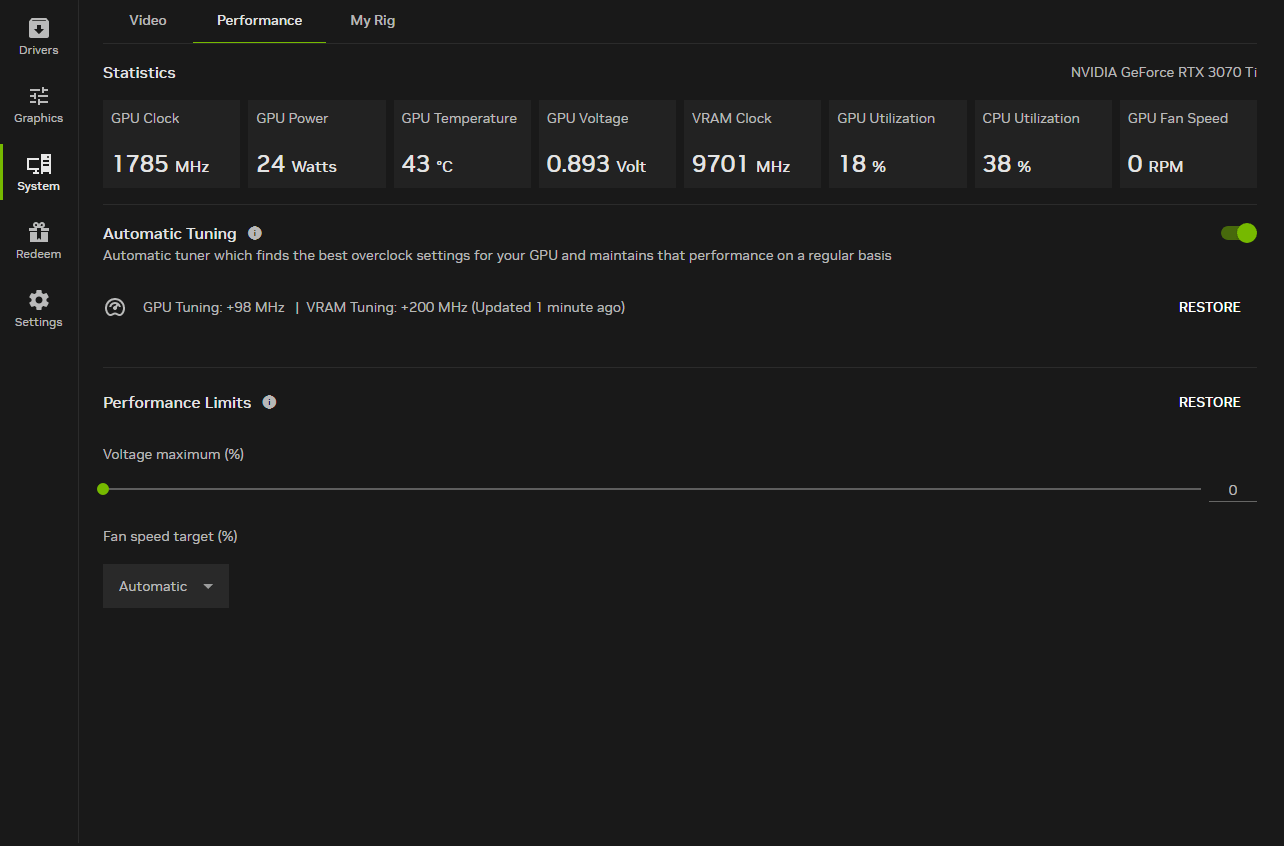Click the Statistics heading
1284x846 pixels.
point(139,73)
